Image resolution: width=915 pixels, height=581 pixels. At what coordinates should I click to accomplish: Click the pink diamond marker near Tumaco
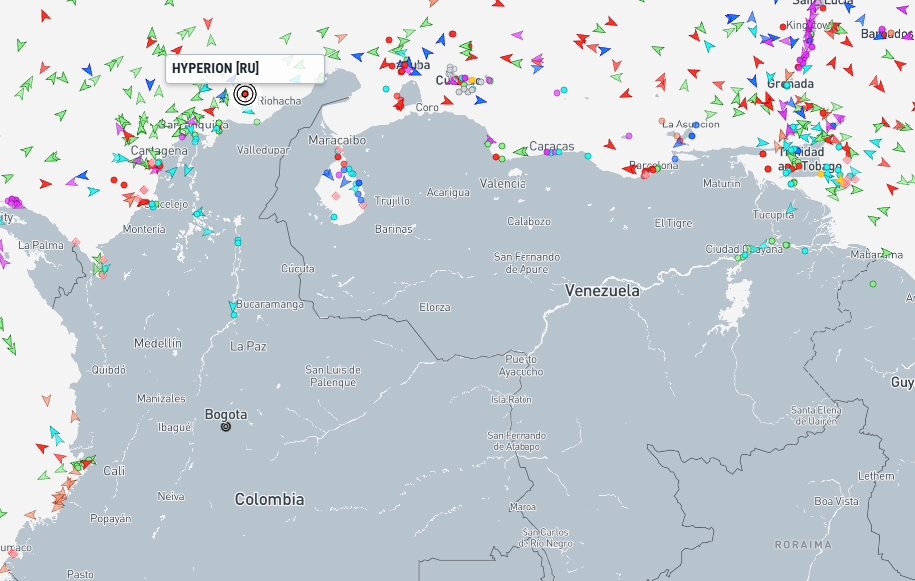pos(13,554)
